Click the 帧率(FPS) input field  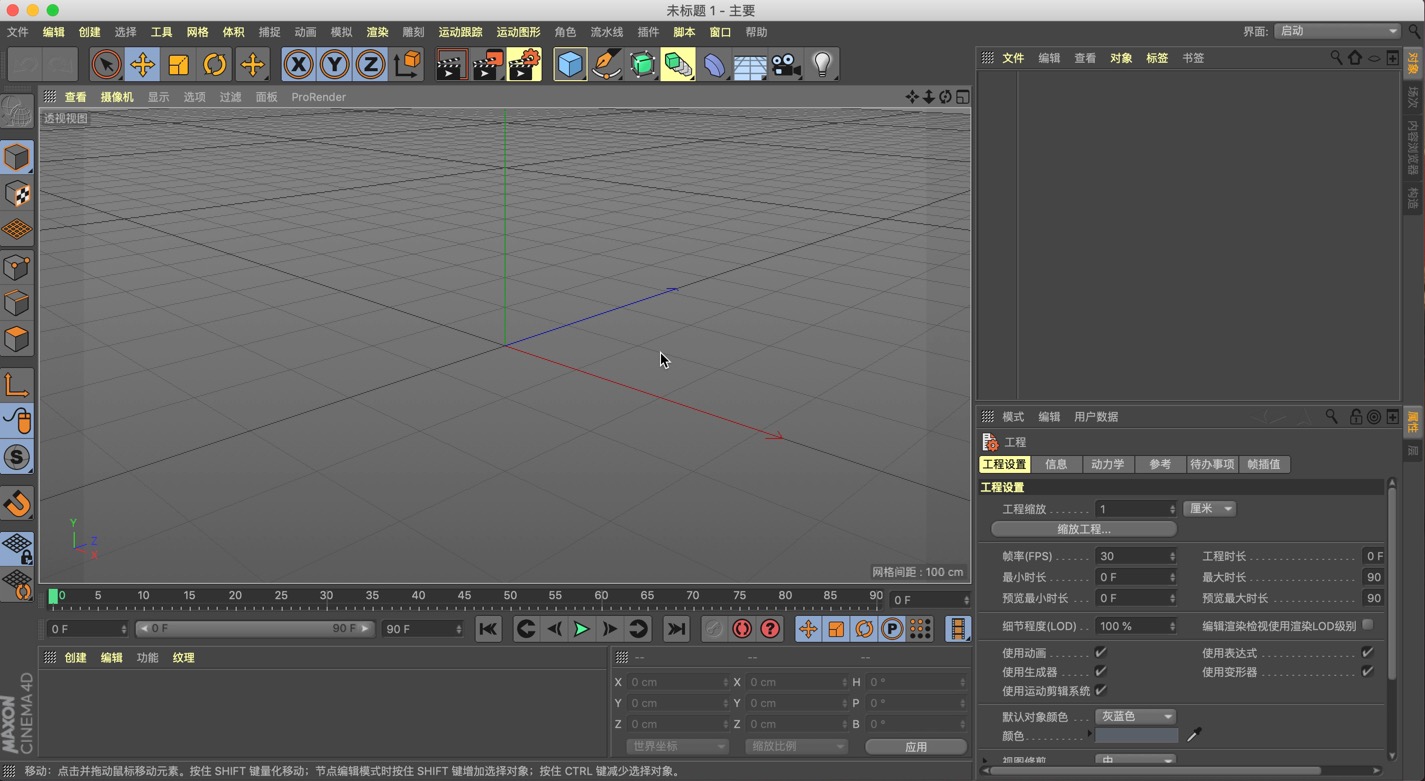pos(1136,556)
